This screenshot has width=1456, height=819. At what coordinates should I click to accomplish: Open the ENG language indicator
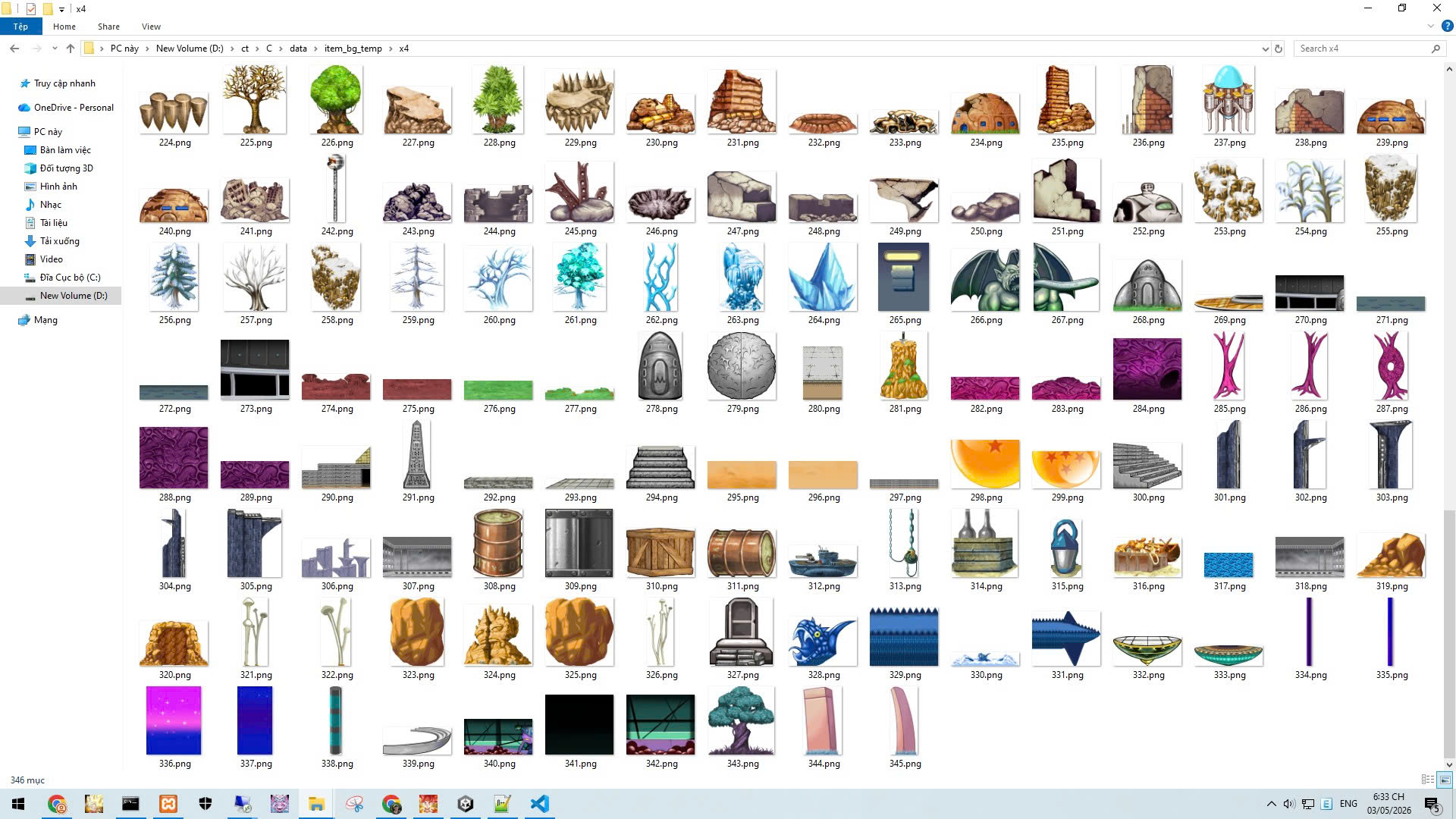[1348, 804]
